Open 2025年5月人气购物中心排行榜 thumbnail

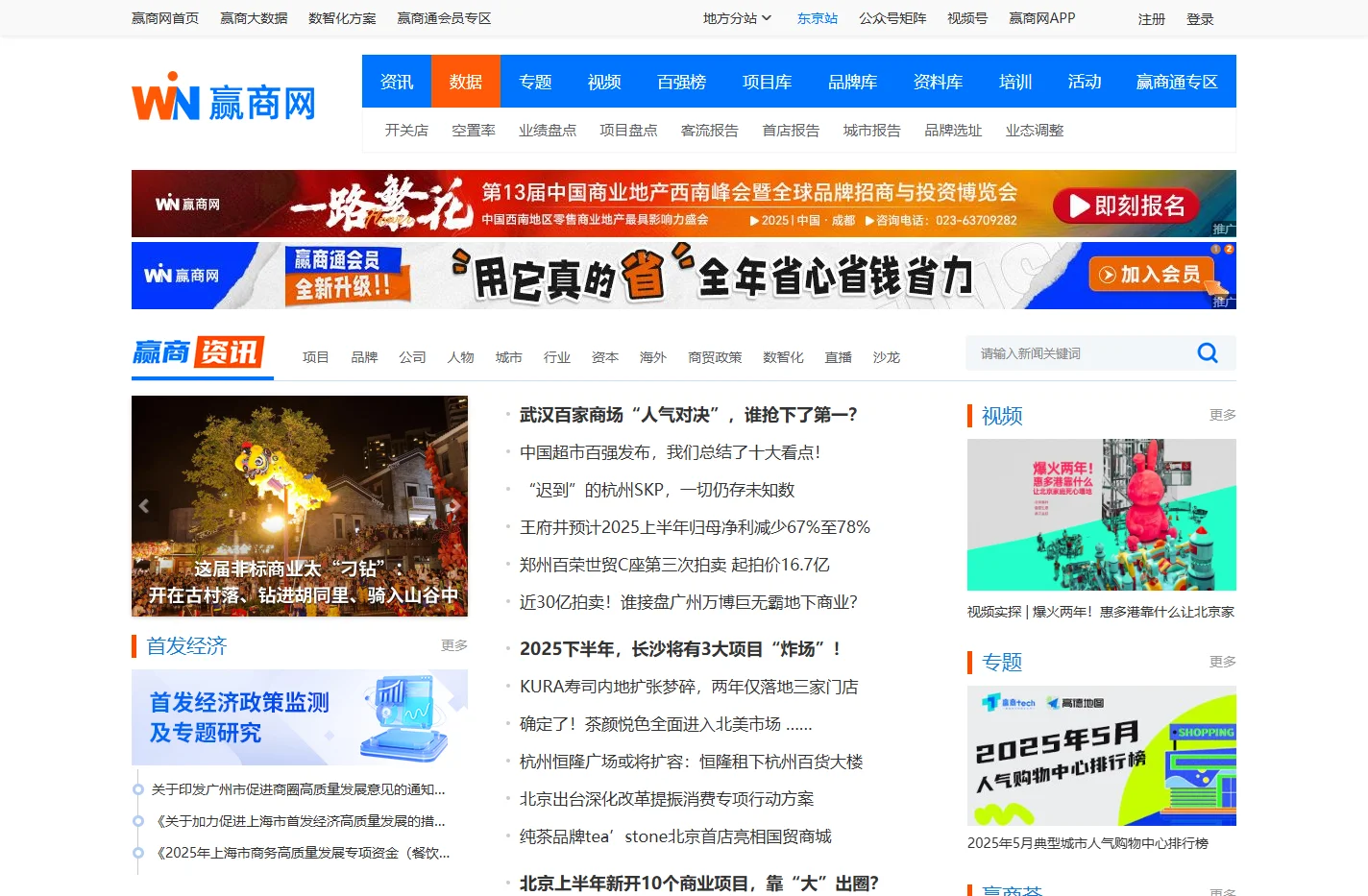(x=1101, y=756)
